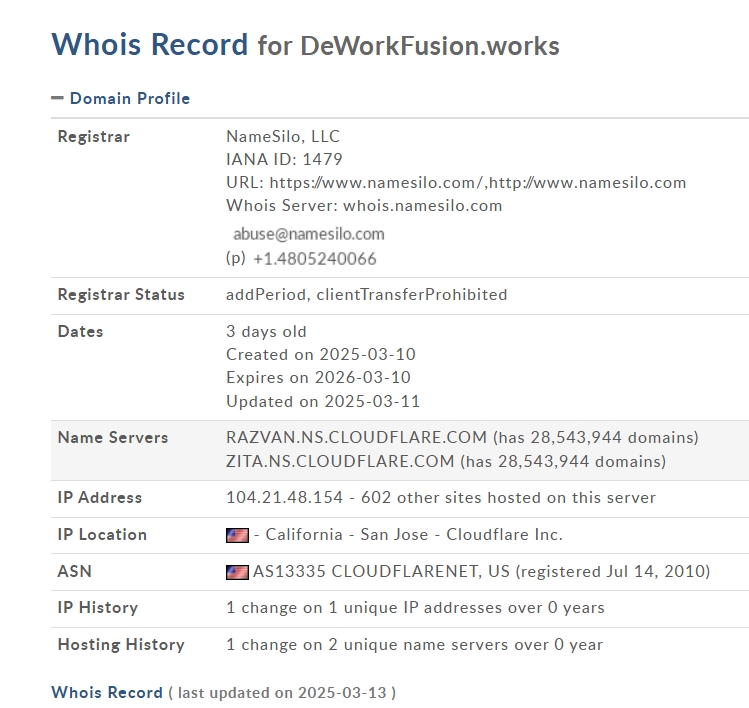Click the Domain Profile heading
Viewport: 749px width, 708px height.
pyautogui.click(x=129, y=98)
